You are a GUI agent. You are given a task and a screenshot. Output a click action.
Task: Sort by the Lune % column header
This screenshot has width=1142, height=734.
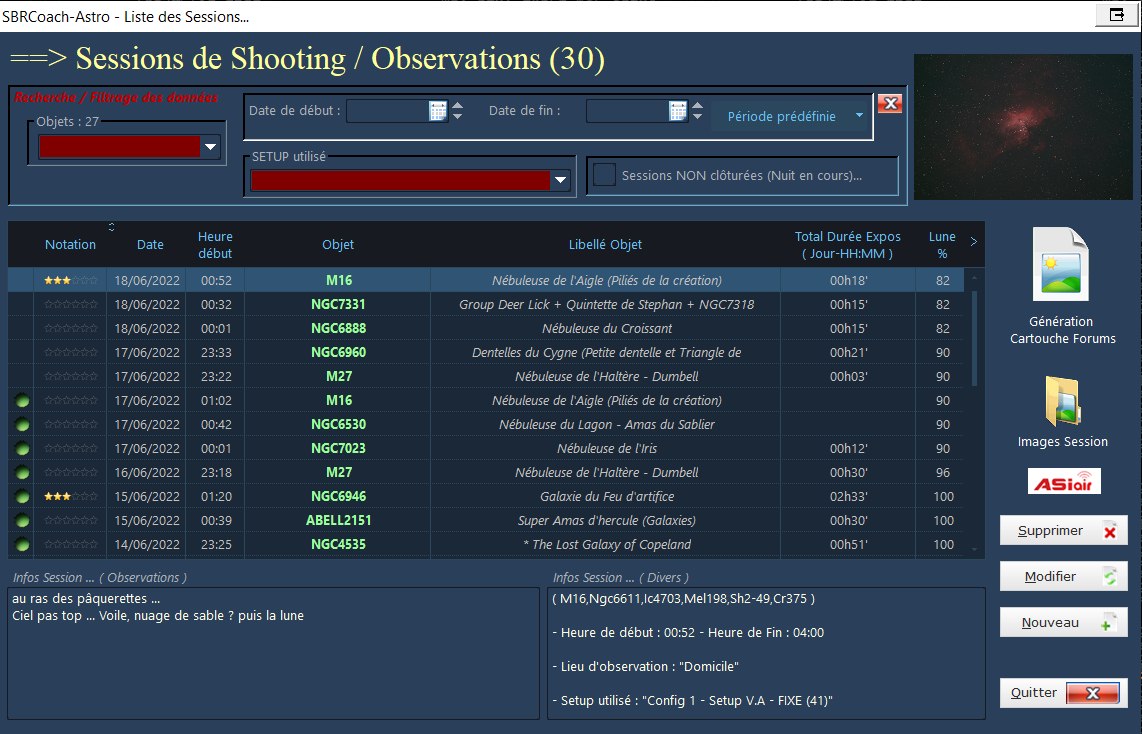[942, 245]
